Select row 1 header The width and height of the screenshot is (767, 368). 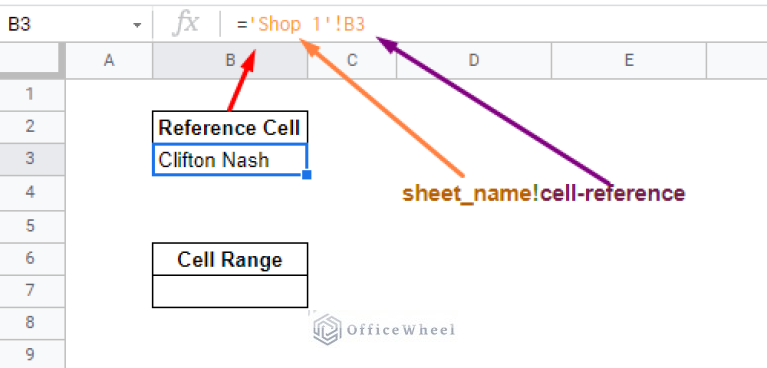tap(32, 94)
